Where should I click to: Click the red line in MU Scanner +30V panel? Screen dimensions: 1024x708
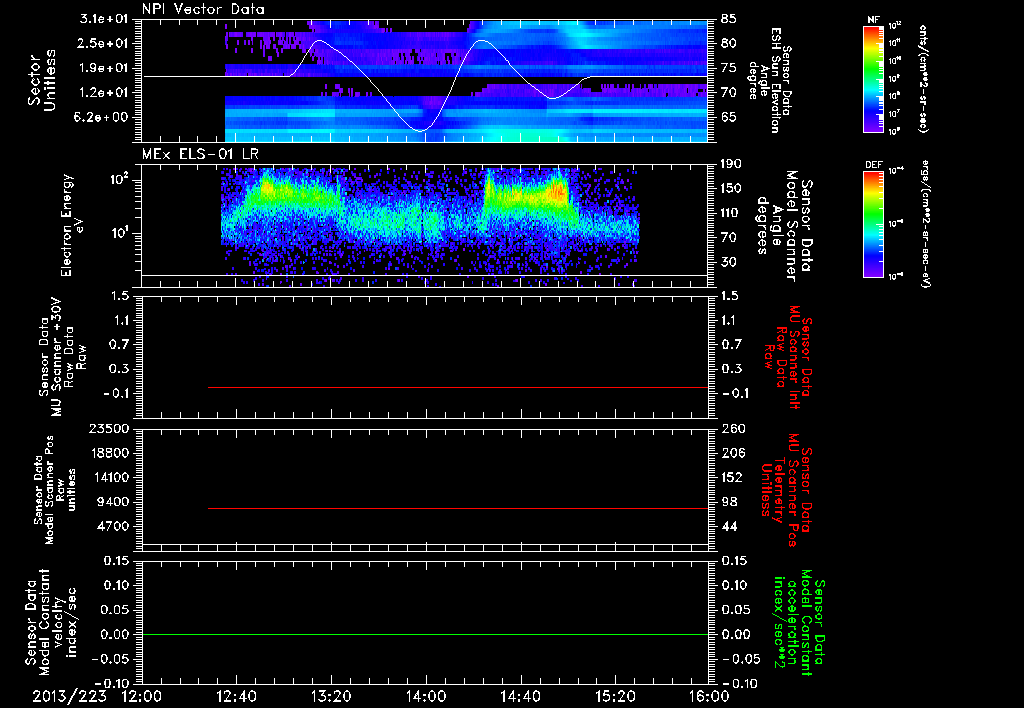tap(457, 387)
